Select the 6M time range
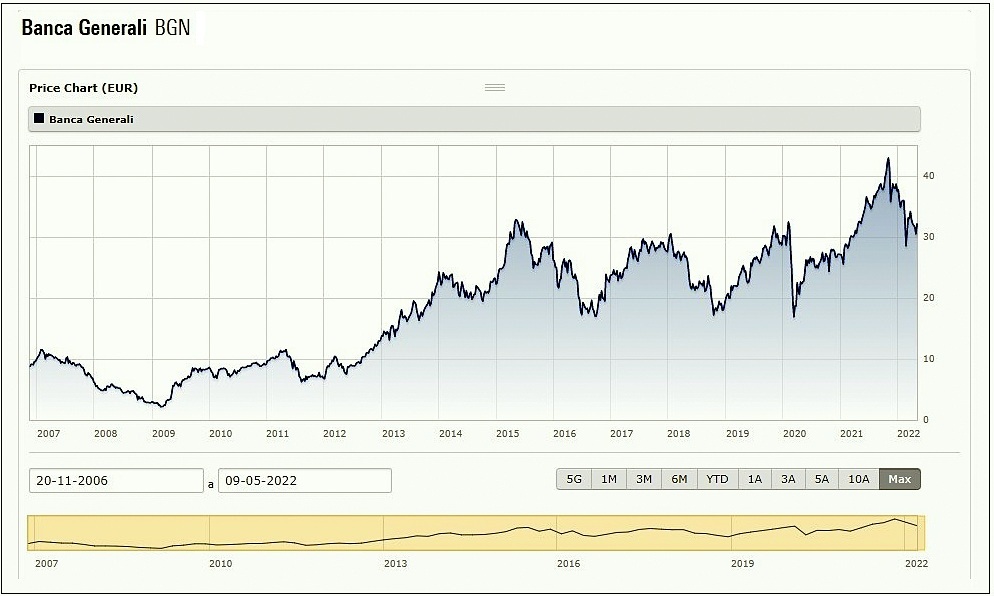The height and width of the screenshot is (596, 994). pos(680,479)
